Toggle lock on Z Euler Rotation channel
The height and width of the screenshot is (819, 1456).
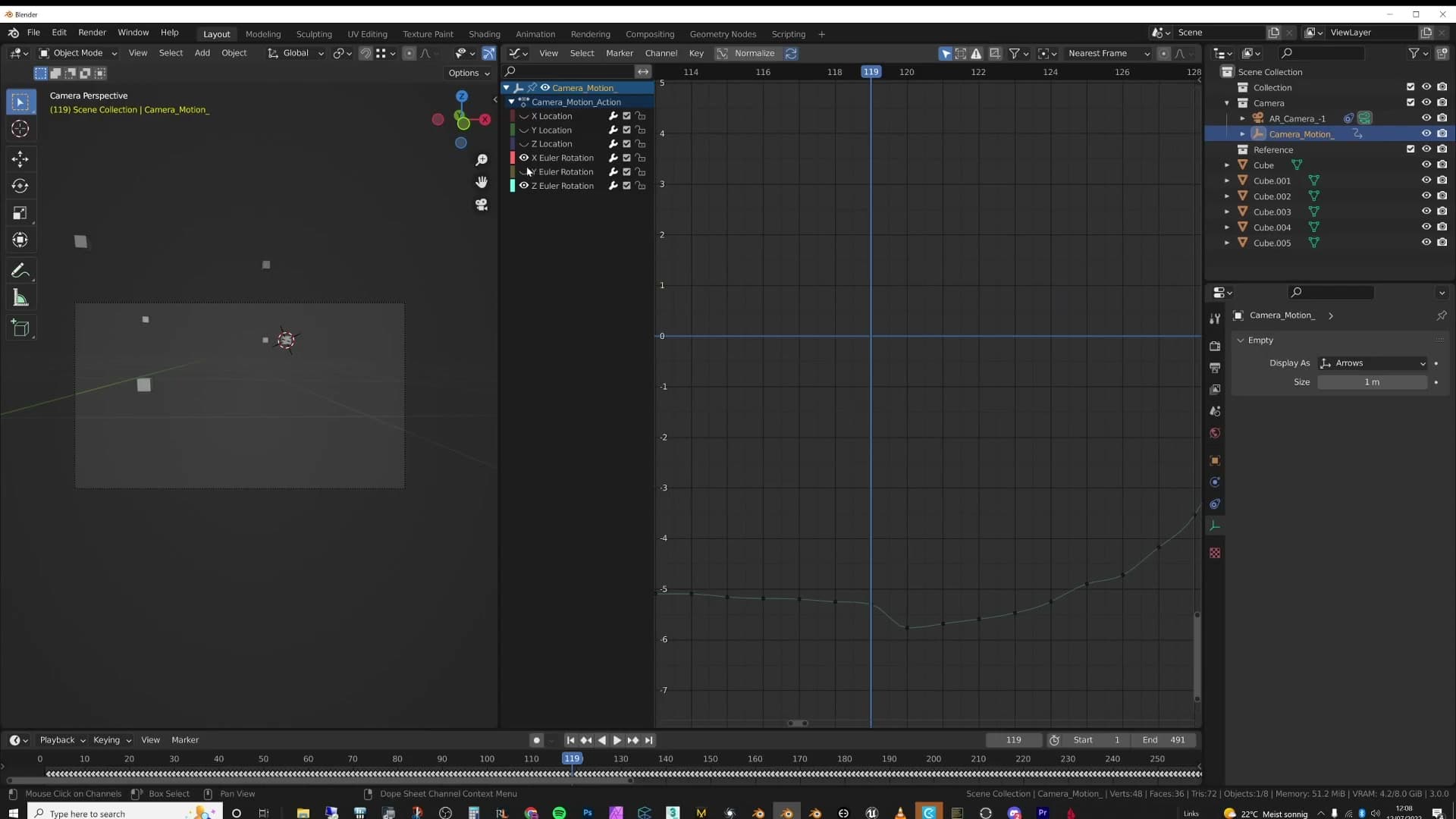641,186
